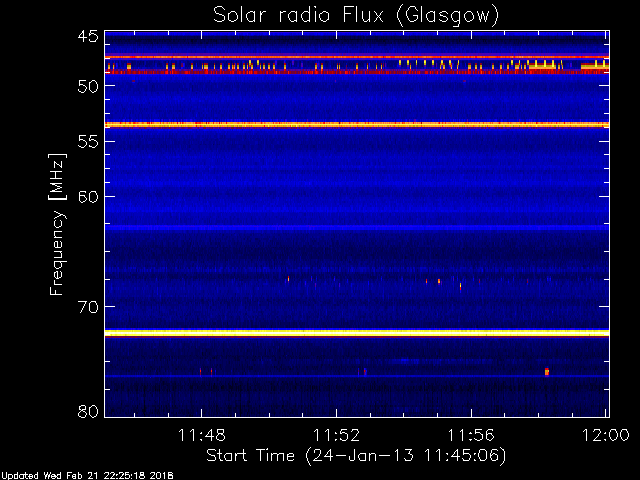This screenshot has height=480, width=640.
Task: Click the 11:56 time tick label
Action: (471, 435)
